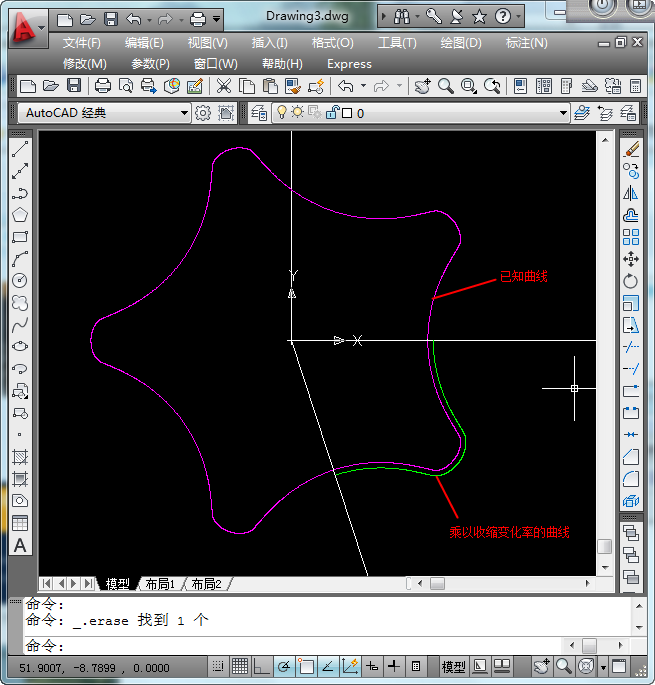The height and width of the screenshot is (685, 655).
Task: Select the Line tool in the draw toolbar
Action: point(20,149)
